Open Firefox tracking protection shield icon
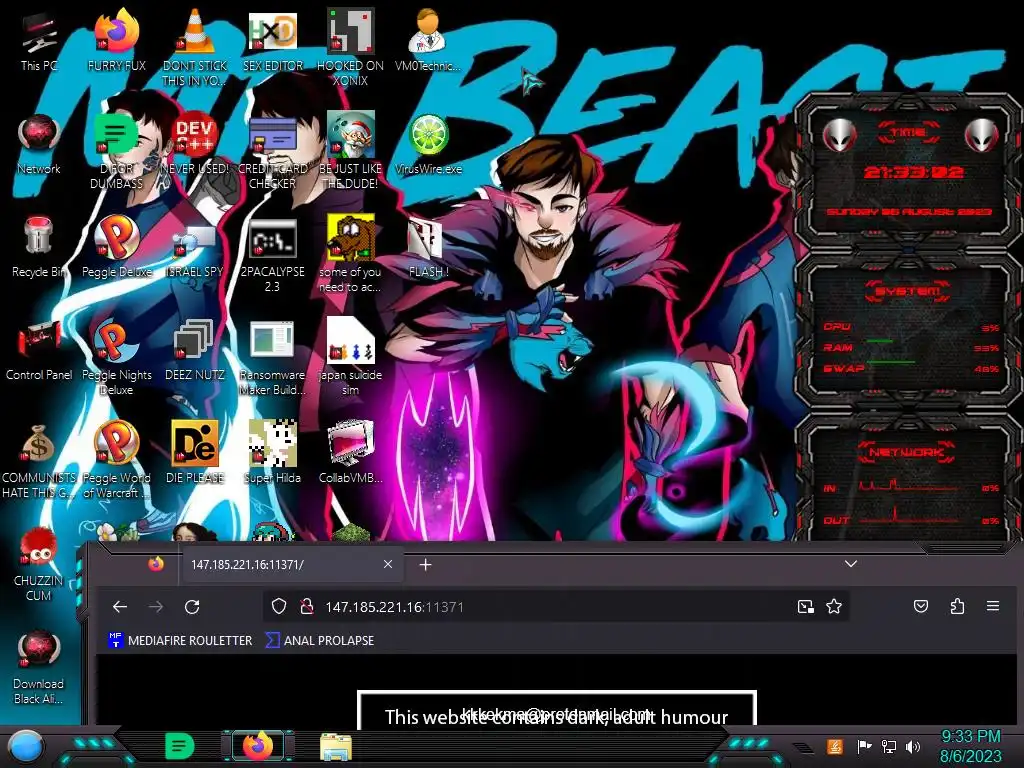The height and width of the screenshot is (768, 1024). [279, 607]
